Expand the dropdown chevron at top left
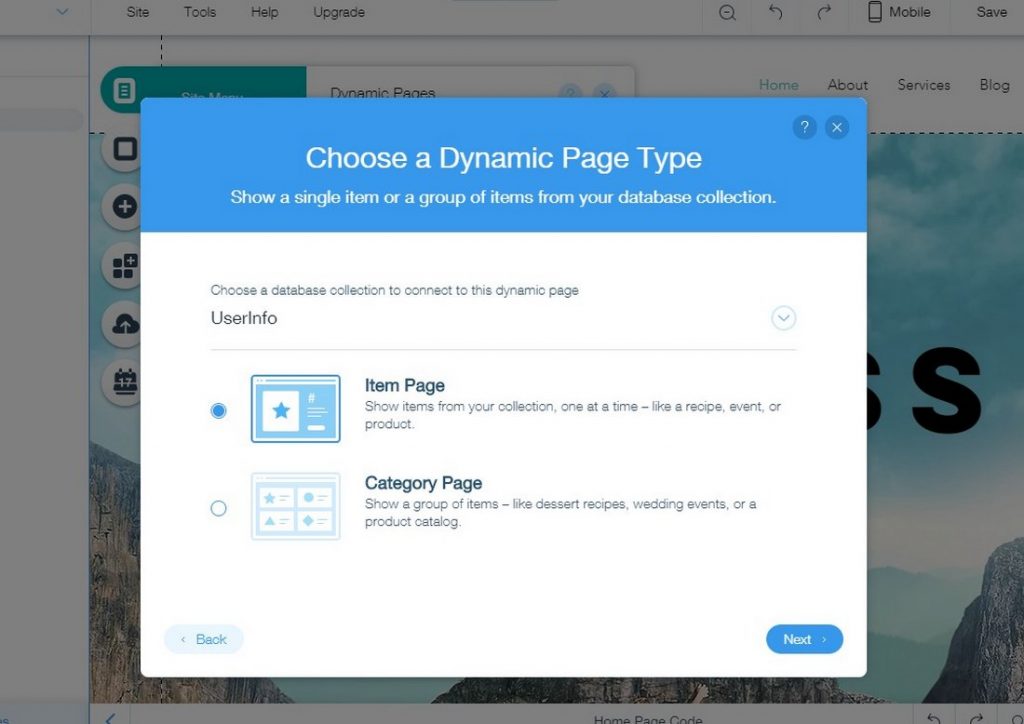The width and height of the screenshot is (1024, 724). 62,13
